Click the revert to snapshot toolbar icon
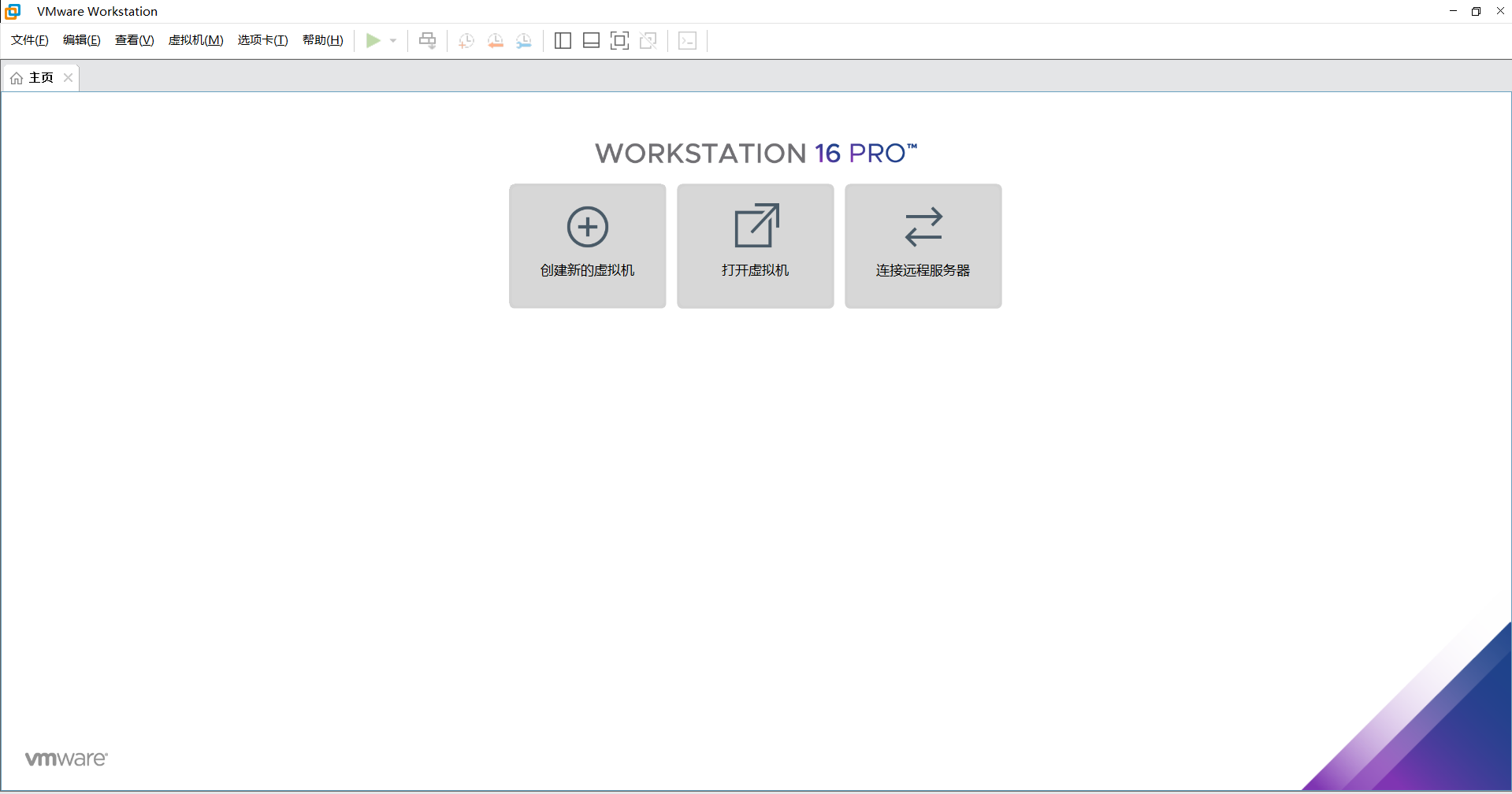 pos(496,41)
